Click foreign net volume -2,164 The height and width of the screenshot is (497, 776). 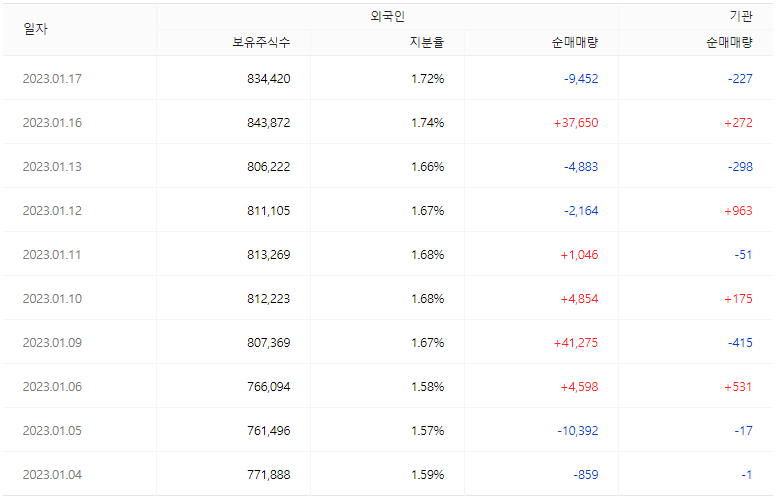point(582,211)
